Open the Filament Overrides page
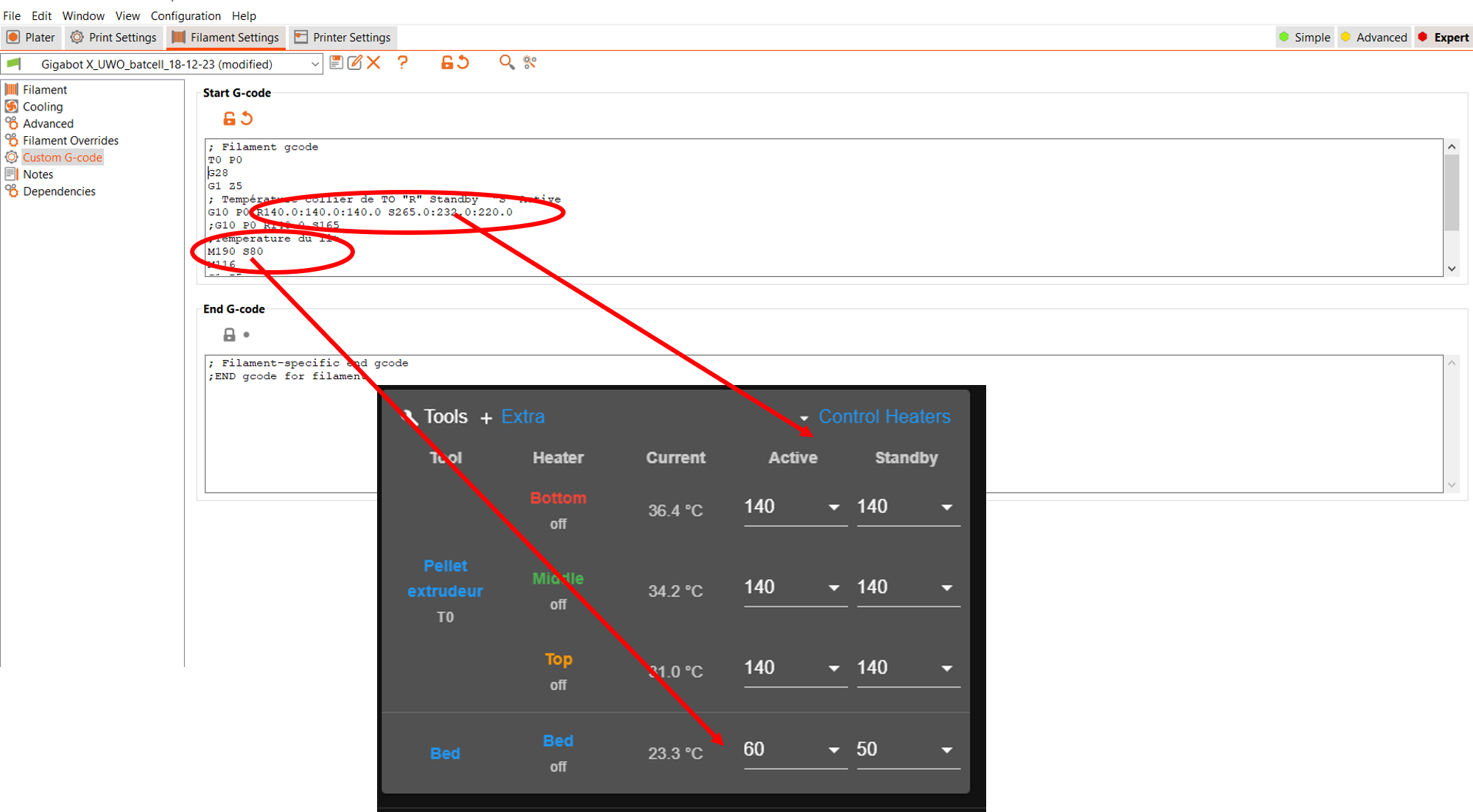The width and height of the screenshot is (1473, 812). [x=70, y=141]
